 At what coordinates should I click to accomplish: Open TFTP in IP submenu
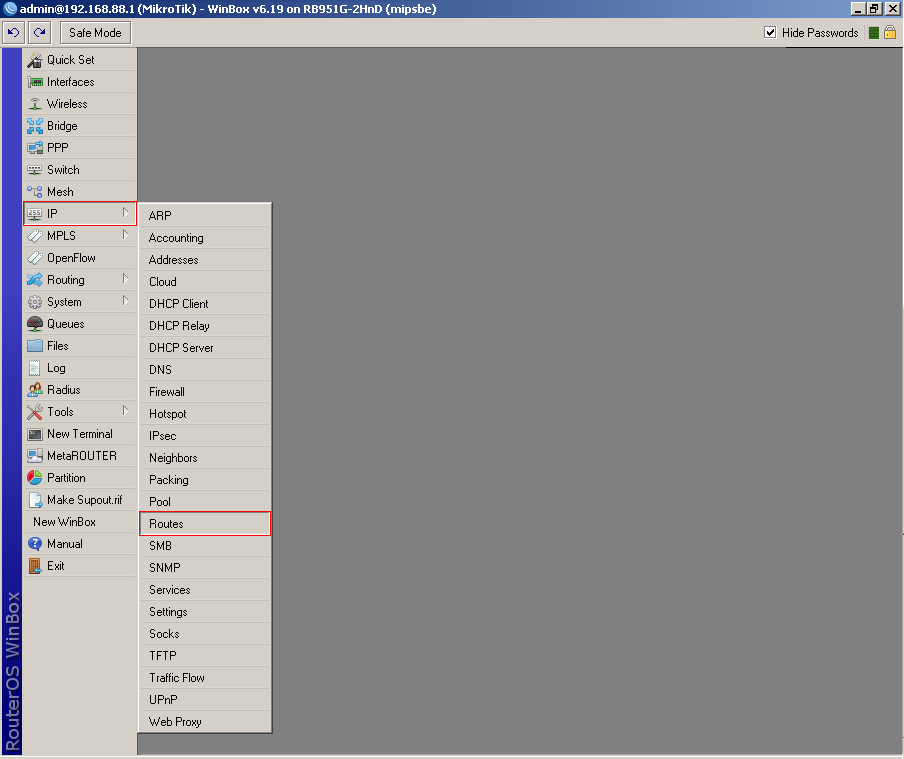click(205, 656)
